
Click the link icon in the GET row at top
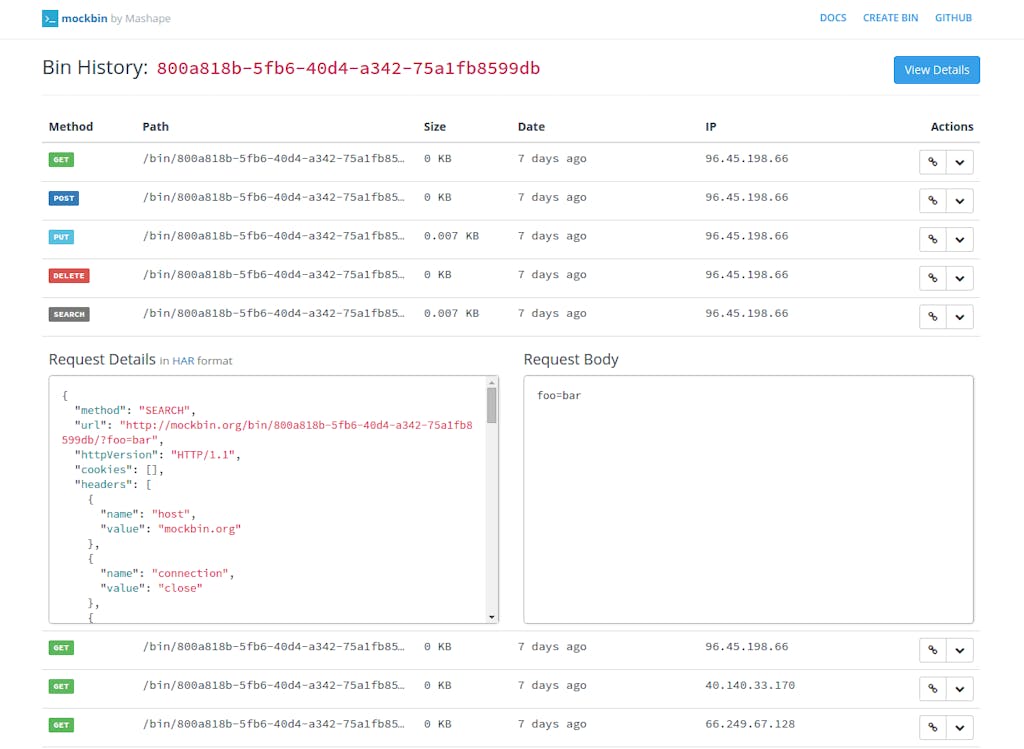(932, 162)
